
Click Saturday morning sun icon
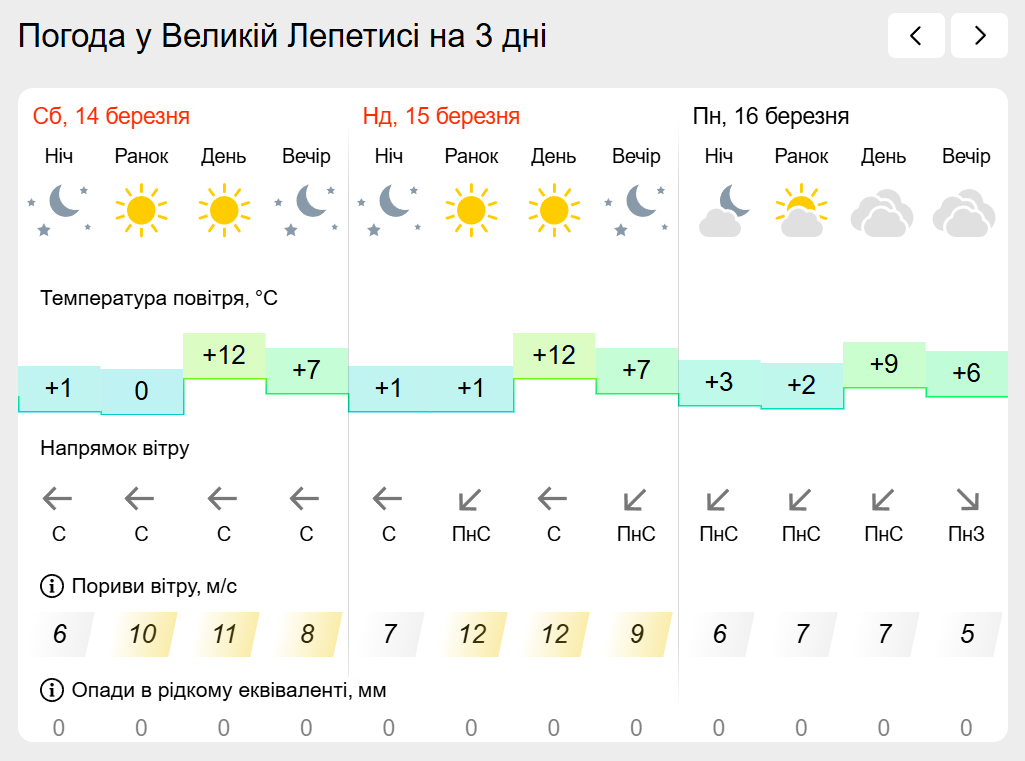click(141, 208)
